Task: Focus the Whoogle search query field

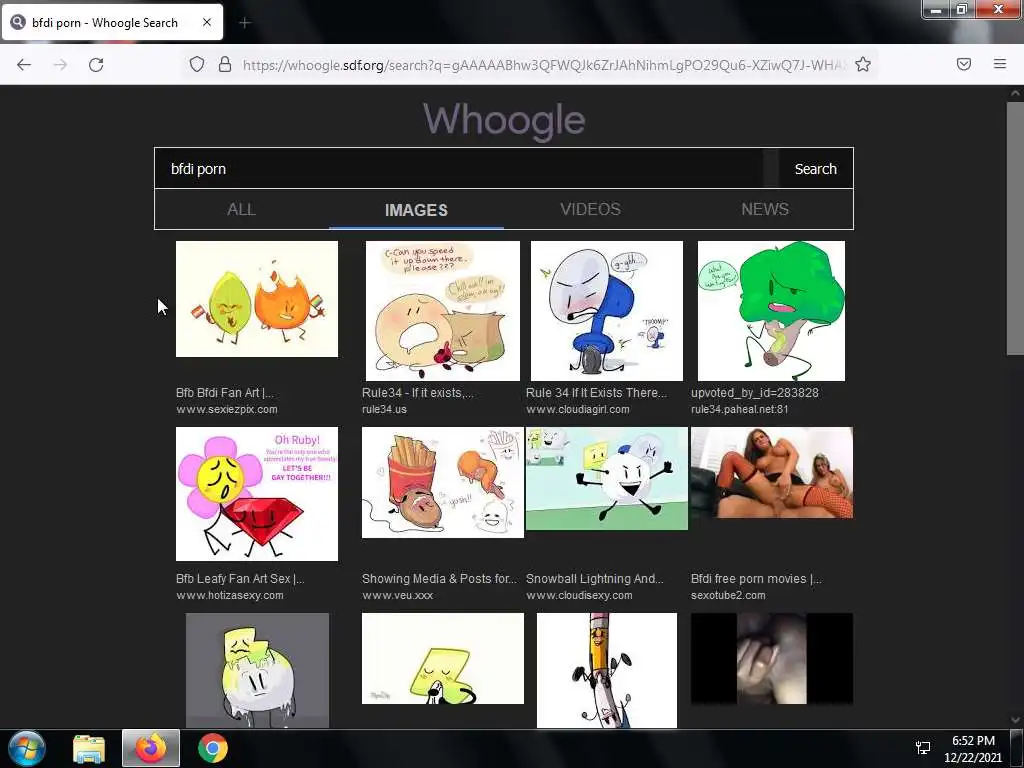Action: [458, 168]
